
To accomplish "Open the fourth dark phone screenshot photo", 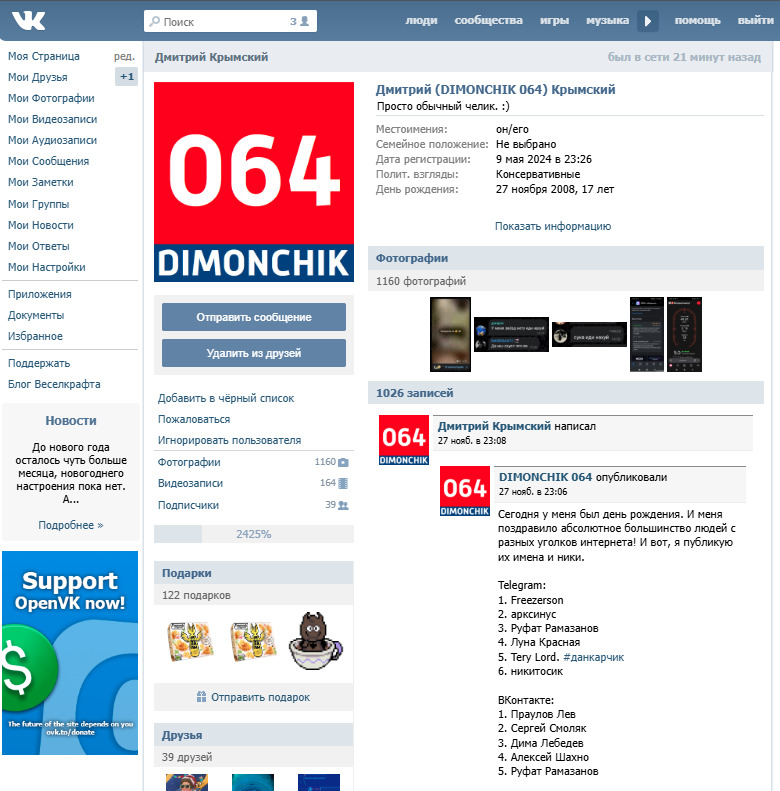I will coord(647,334).
